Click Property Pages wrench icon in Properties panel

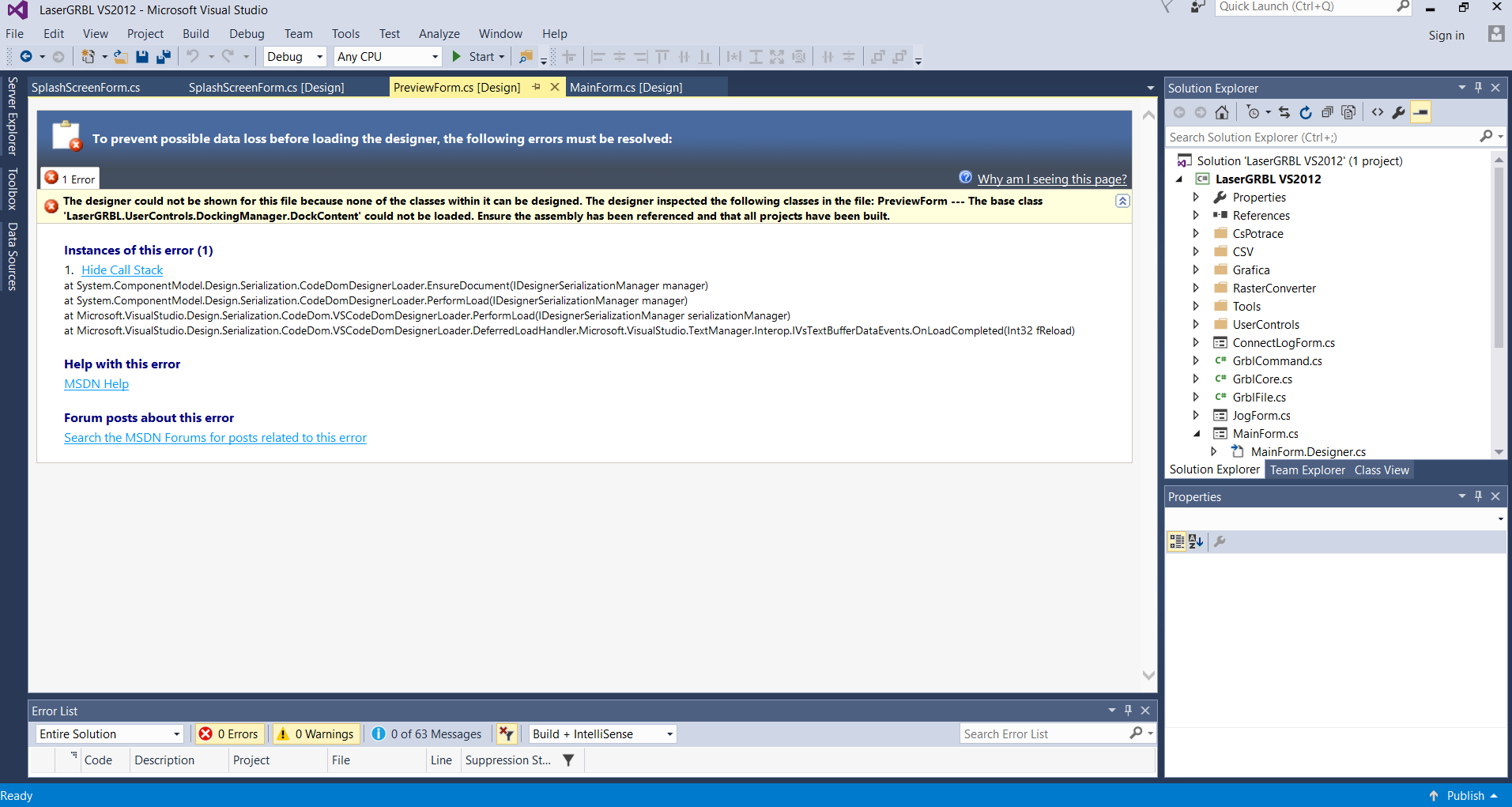1220,541
